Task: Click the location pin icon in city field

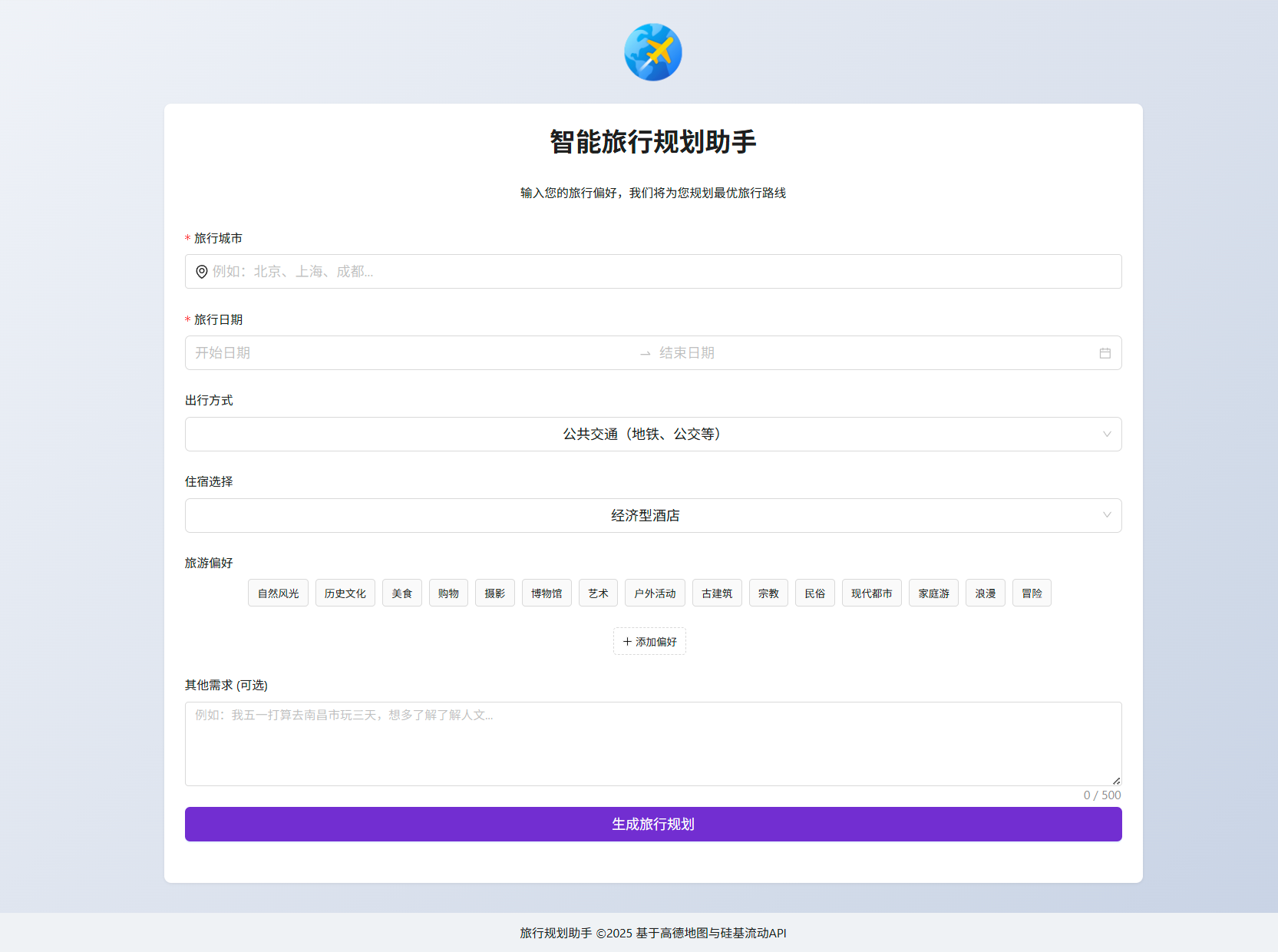Action: point(202,272)
